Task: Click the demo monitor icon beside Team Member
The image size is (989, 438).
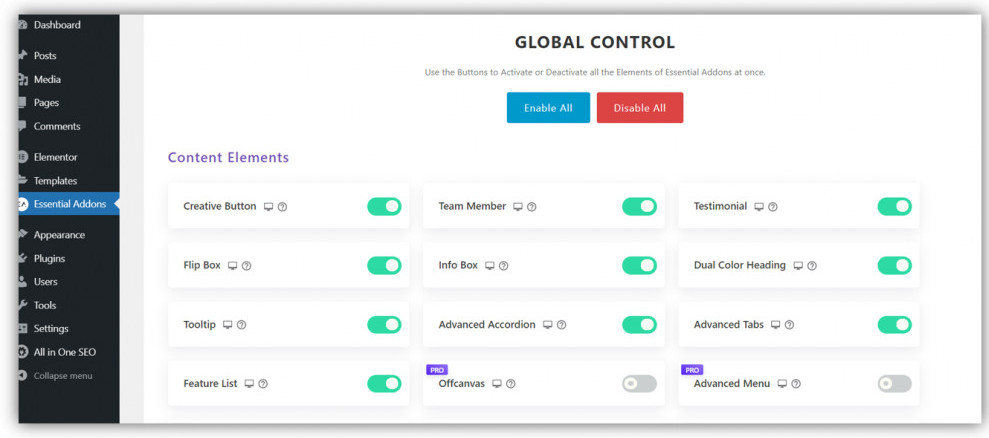Action: [518, 206]
